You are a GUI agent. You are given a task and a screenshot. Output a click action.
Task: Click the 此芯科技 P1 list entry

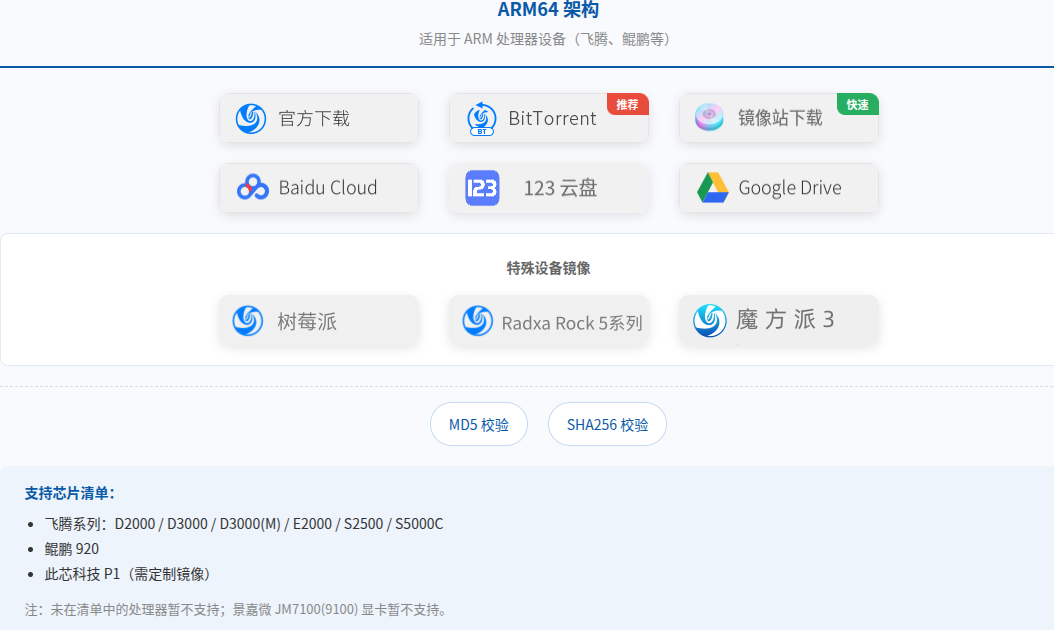click(x=130, y=574)
